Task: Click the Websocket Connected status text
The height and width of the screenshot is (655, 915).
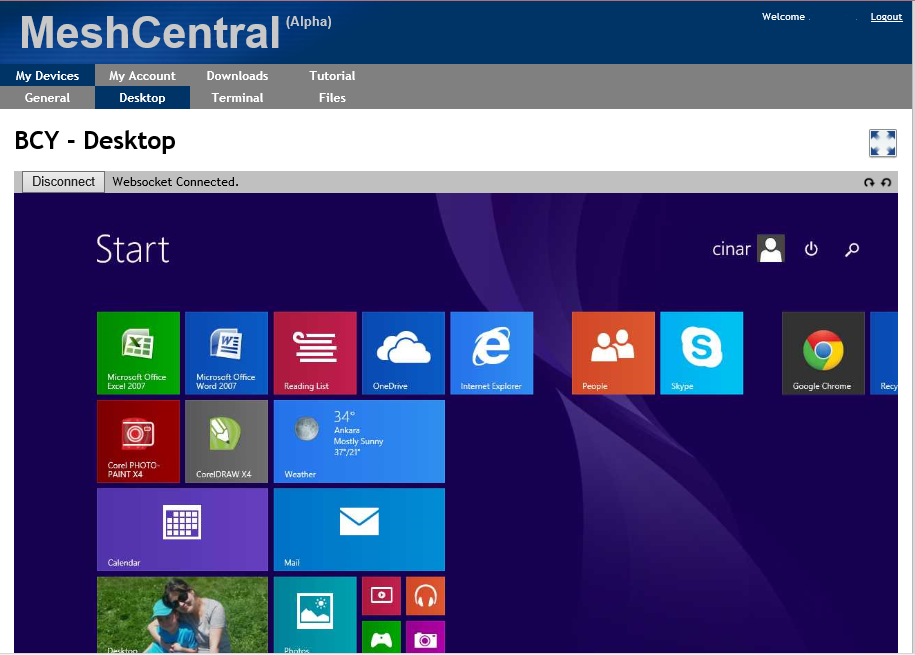Action: tap(176, 182)
